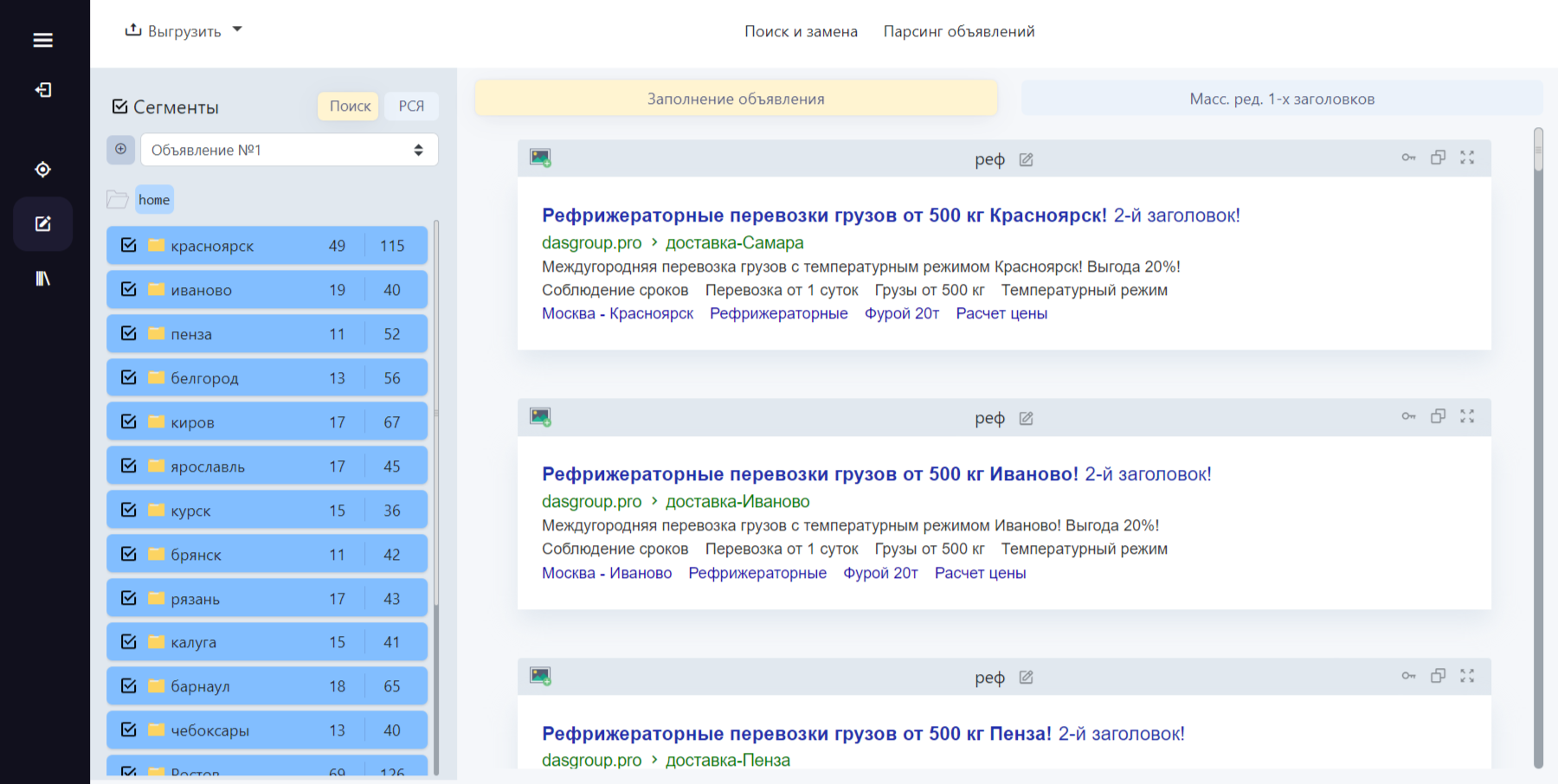The image size is (1558, 784).
Task: Open the home folder breadcrumb
Action: pos(154,200)
